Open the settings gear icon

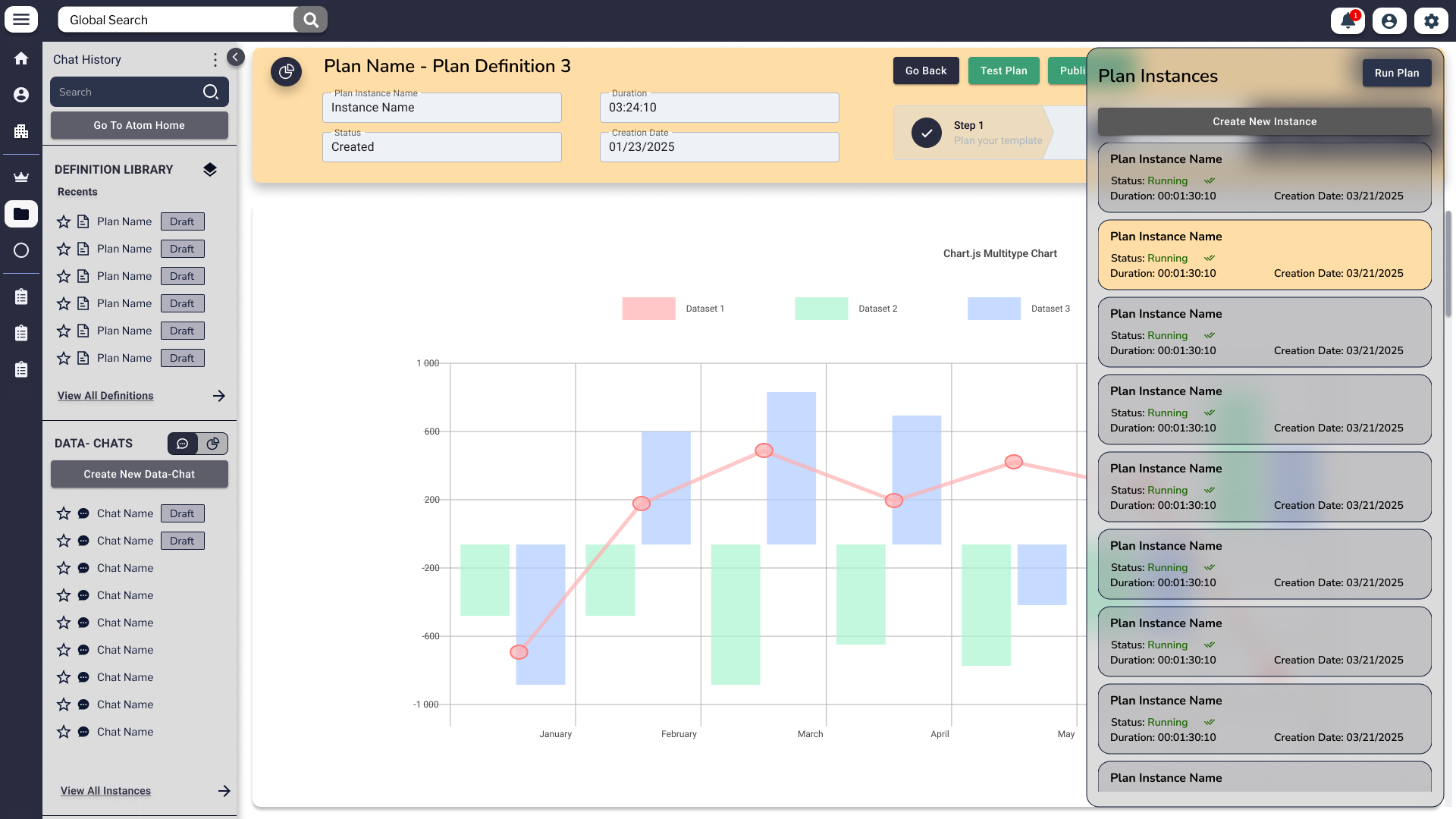(1431, 20)
